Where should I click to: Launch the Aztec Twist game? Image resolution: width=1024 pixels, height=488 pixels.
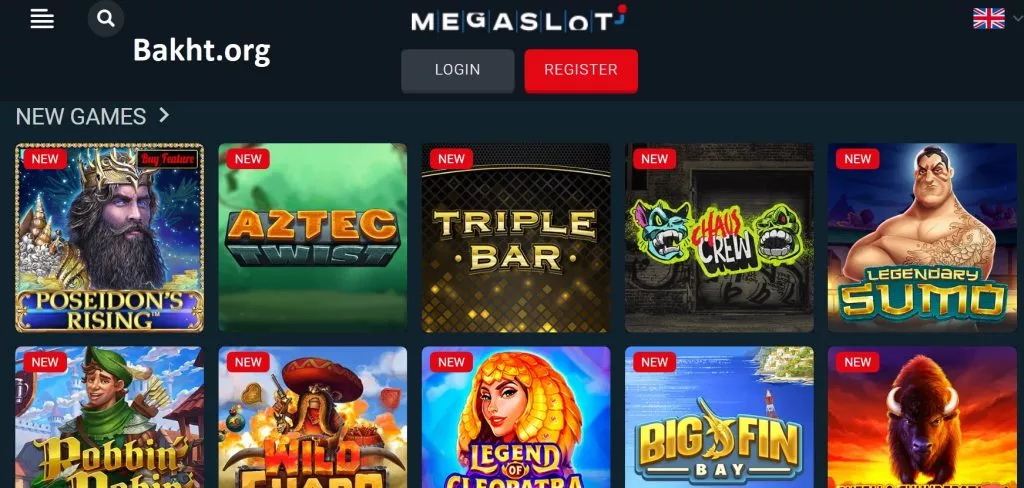click(313, 238)
